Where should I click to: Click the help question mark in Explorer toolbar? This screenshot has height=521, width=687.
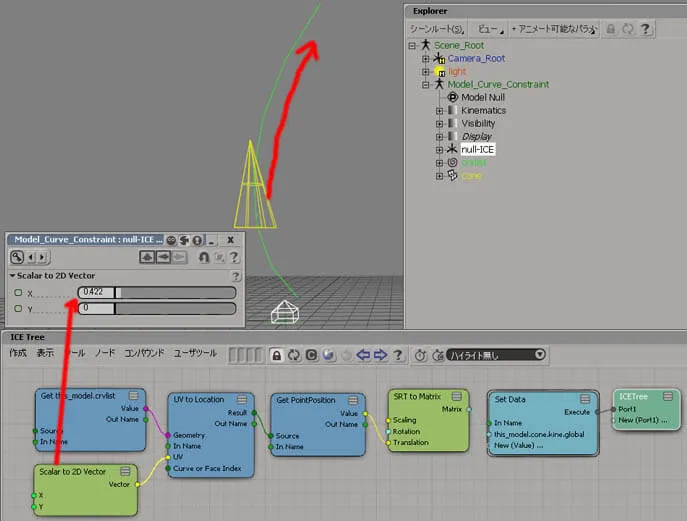(645, 29)
